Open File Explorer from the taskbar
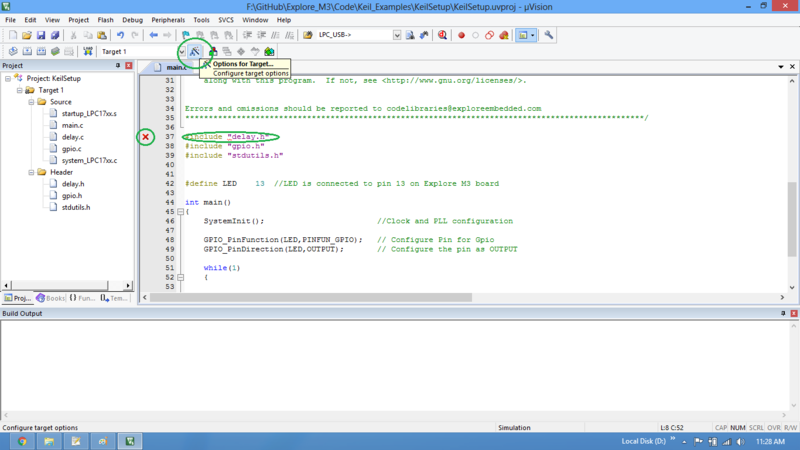This screenshot has height=450, width=800. [49, 441]
